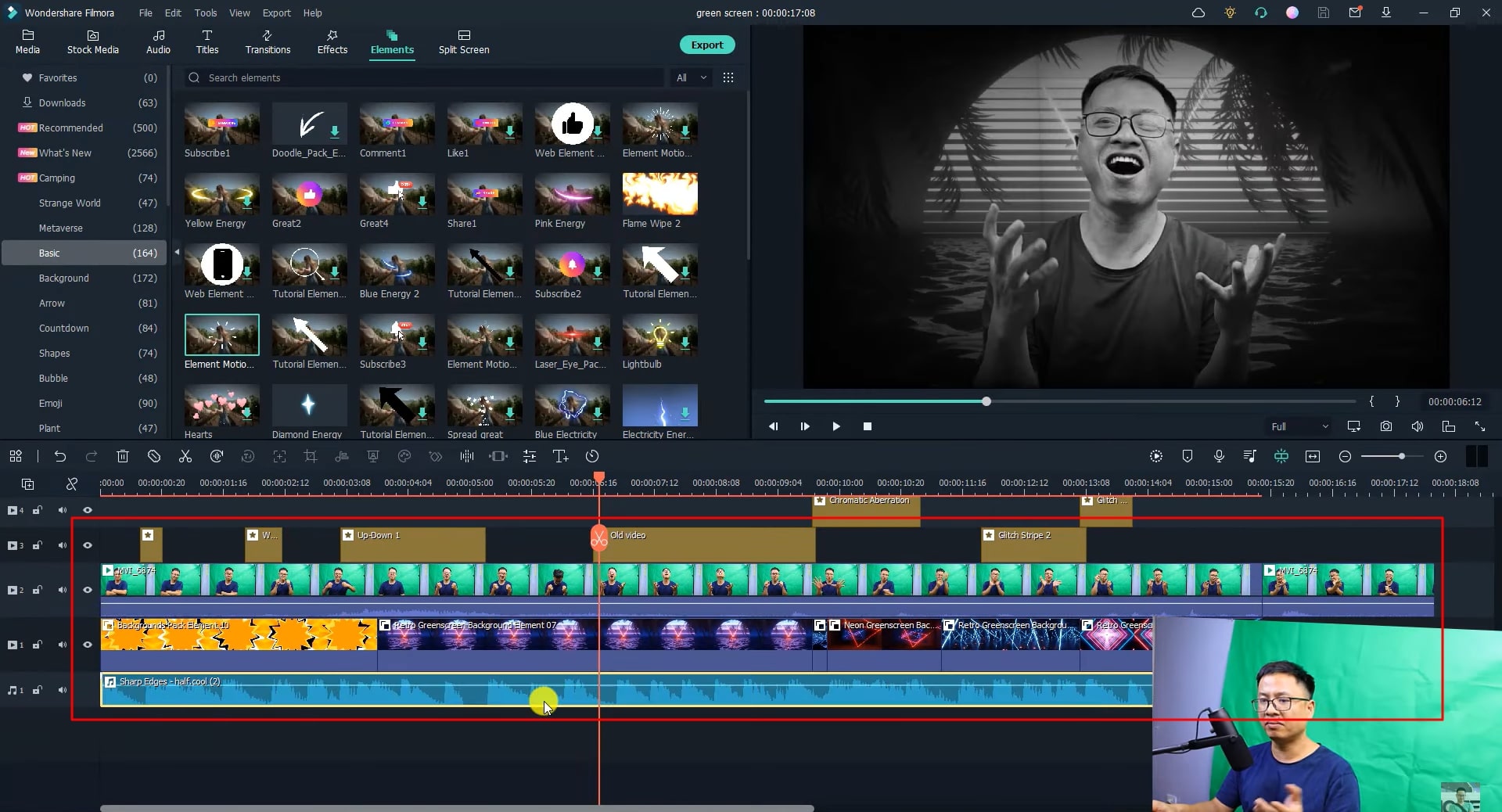Select the Split scissors tool

click(x=185, y=456)
